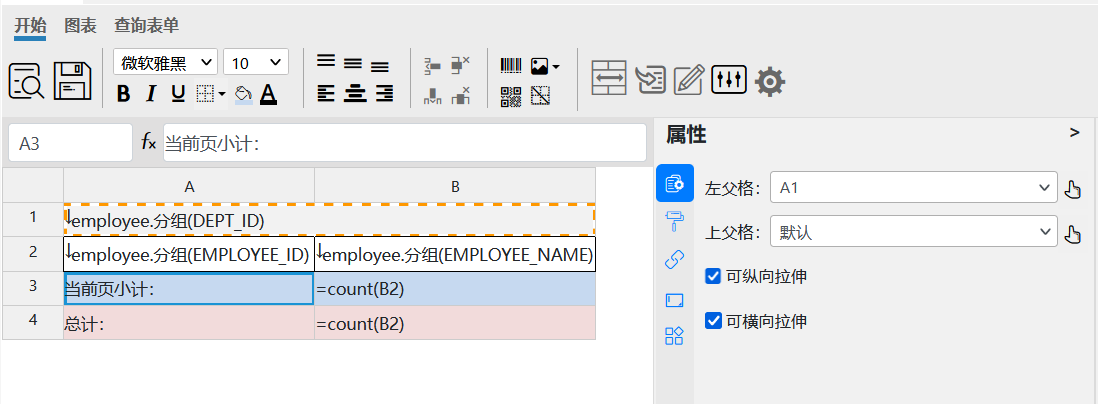The width and height of the screenshot is (1098, 404).
Task: Open the report preview icon
Action: (27, 81)
